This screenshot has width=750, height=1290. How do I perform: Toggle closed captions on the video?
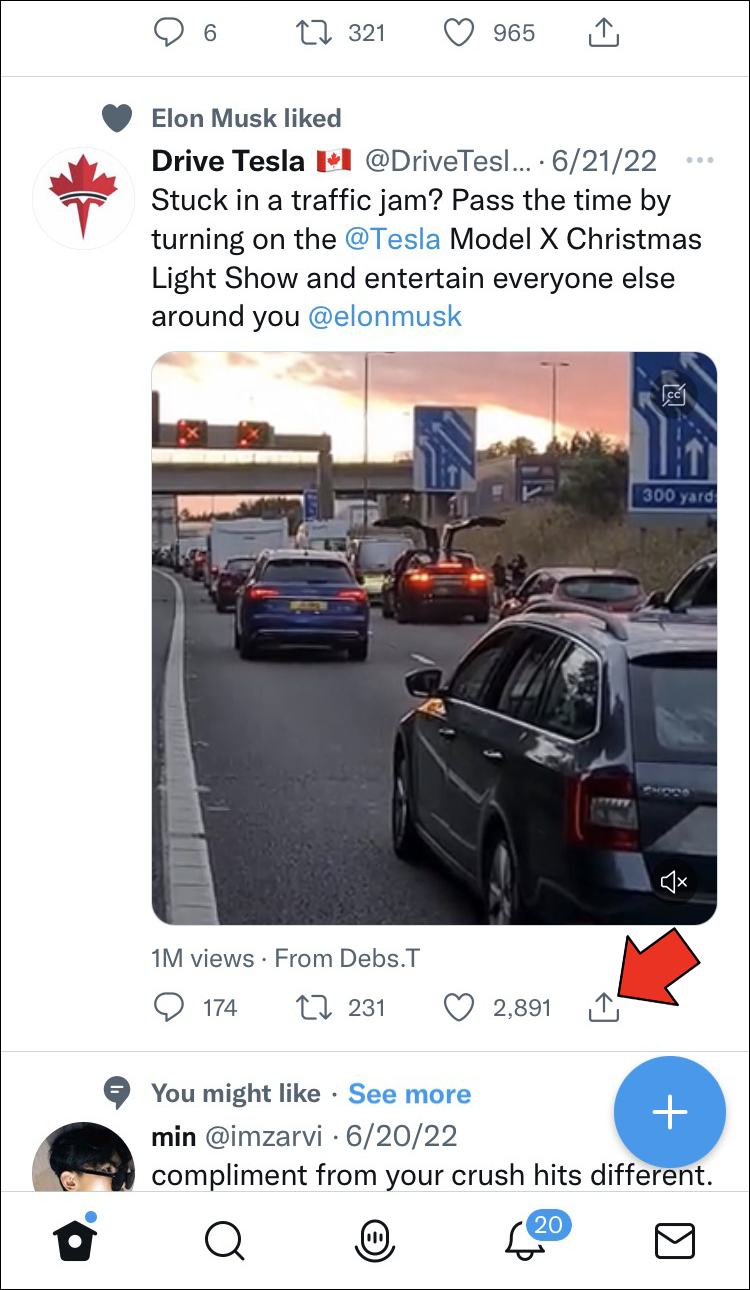(674, 396)
